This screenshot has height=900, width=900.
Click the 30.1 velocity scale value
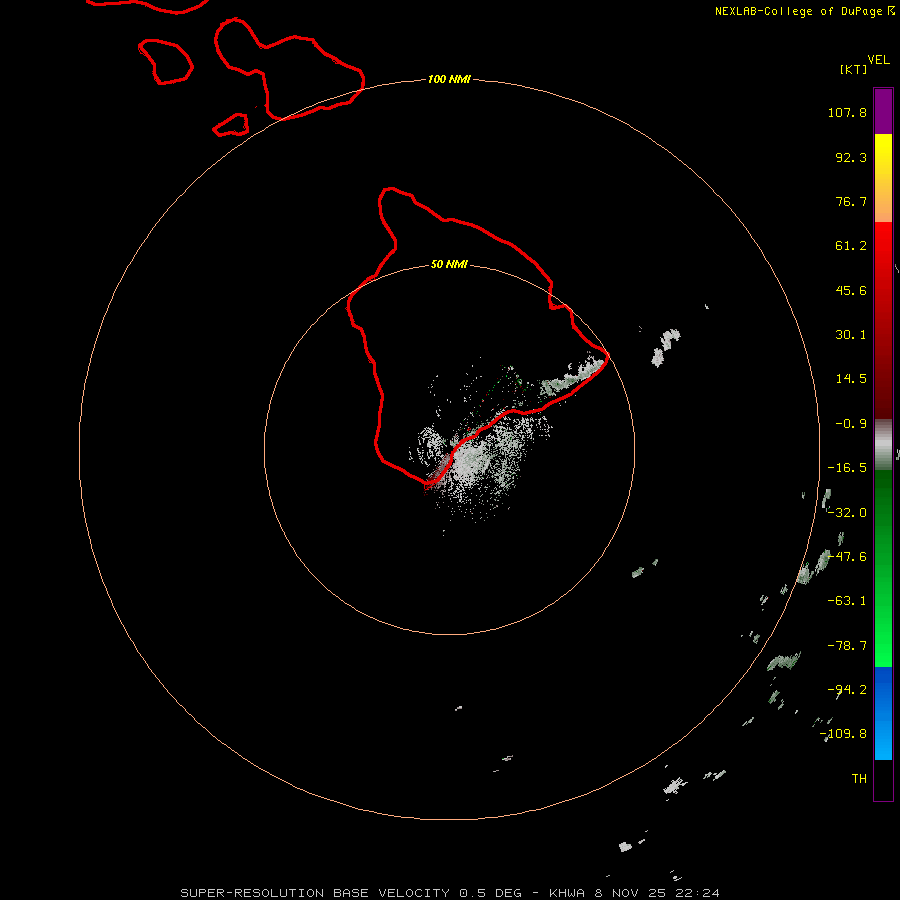851,335
